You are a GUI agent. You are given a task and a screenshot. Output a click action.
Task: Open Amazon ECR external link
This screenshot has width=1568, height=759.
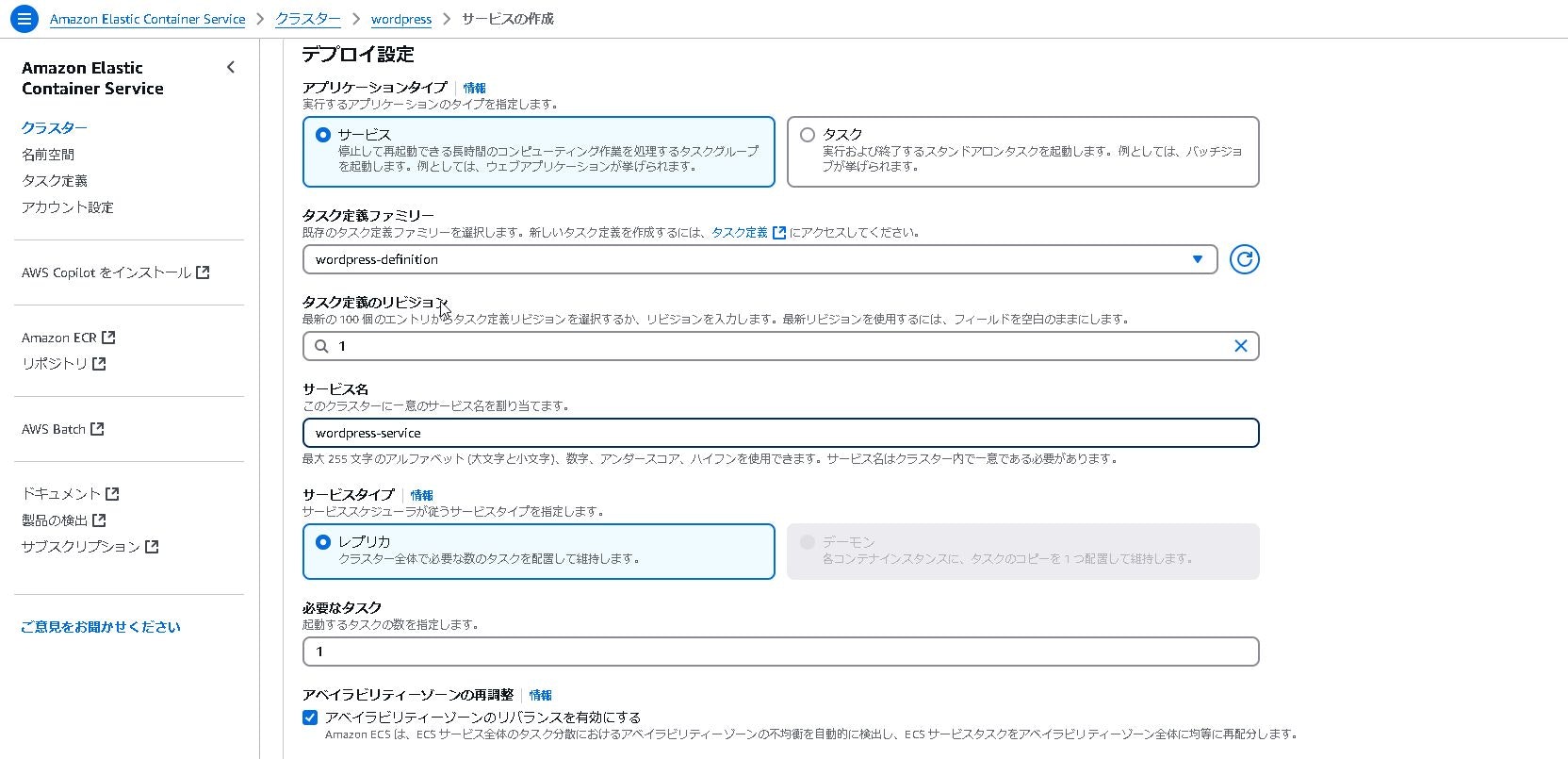[x=68, y=338]
